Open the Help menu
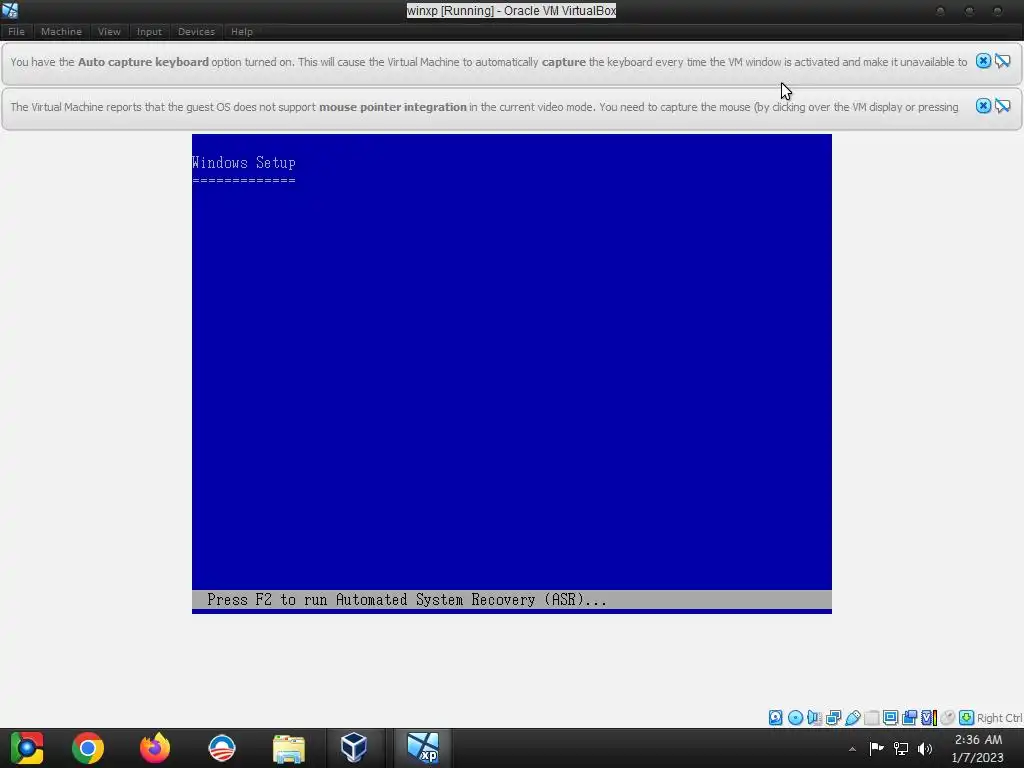This screenshot has height=768, width=1024. pyautogui.click(x=242, y=31)
